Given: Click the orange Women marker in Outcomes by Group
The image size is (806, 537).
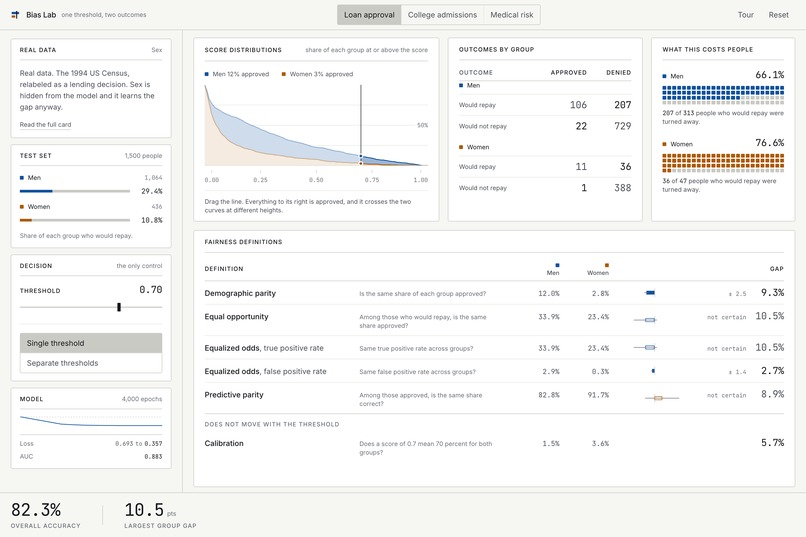Looking at the screenshot, I should coord(461,147).
